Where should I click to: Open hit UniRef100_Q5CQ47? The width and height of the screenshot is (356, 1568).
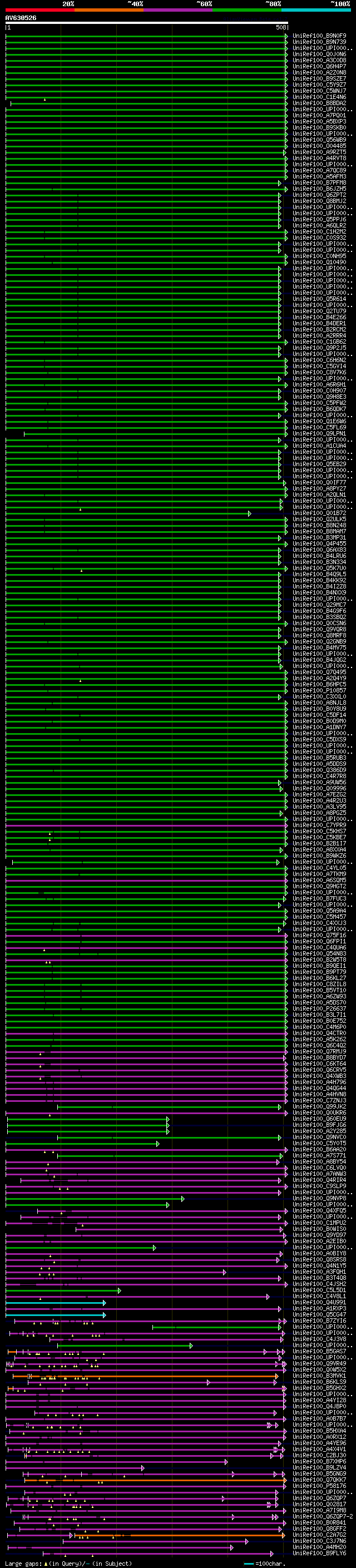click(x=319, y=1314)
